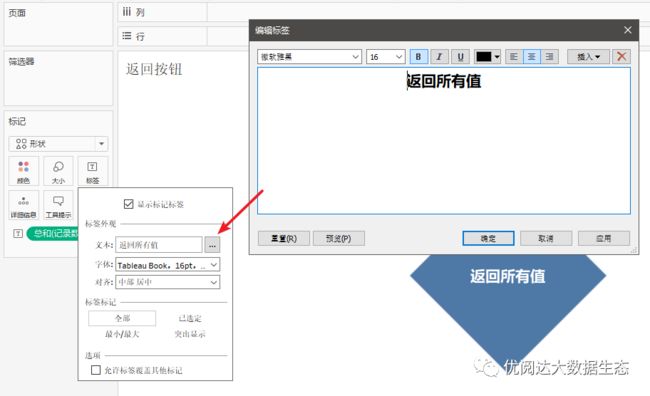Click the green 总和(记录数) pill

[53, 234]
